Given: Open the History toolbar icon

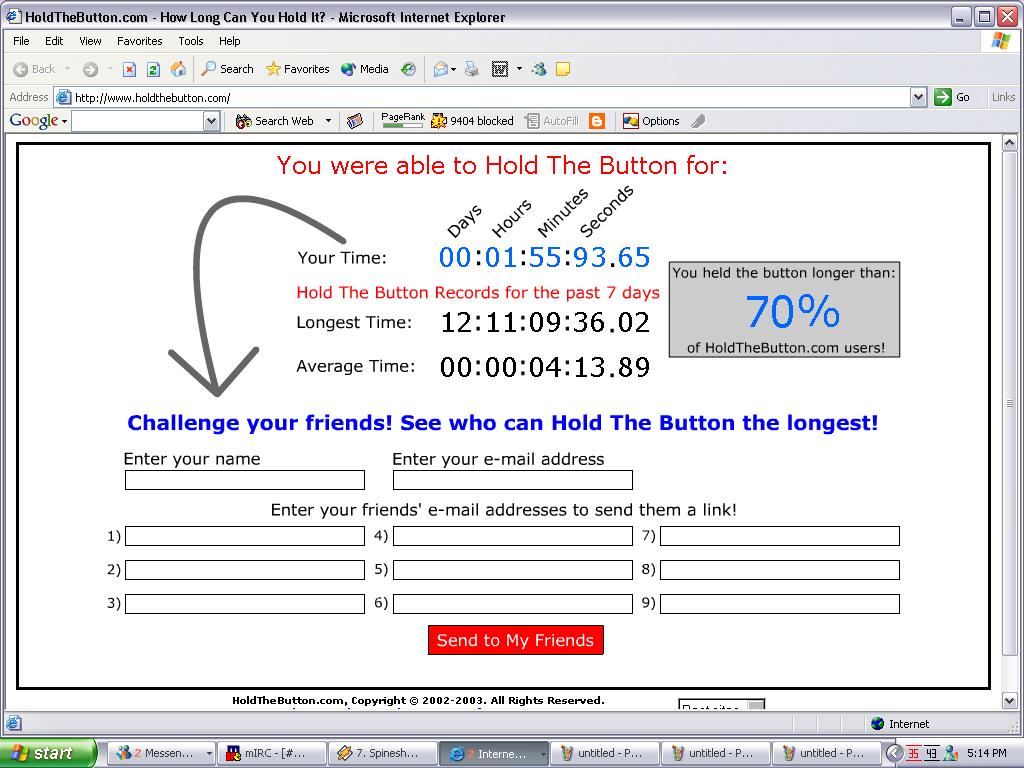Looking at the screenshot, I should click(x=408, y=69).
